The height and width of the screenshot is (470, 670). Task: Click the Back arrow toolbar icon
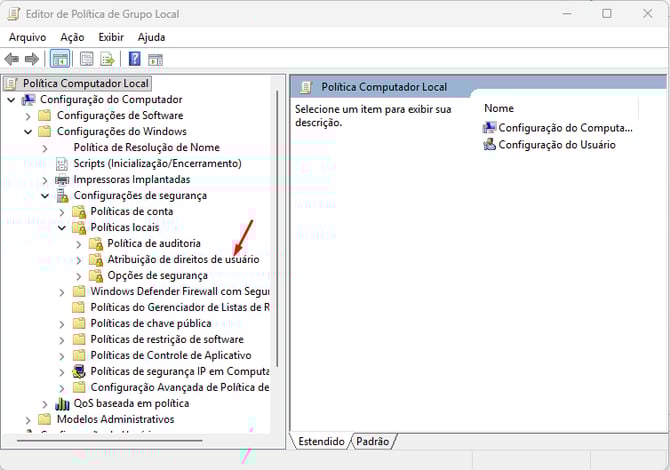click(12, 59)
